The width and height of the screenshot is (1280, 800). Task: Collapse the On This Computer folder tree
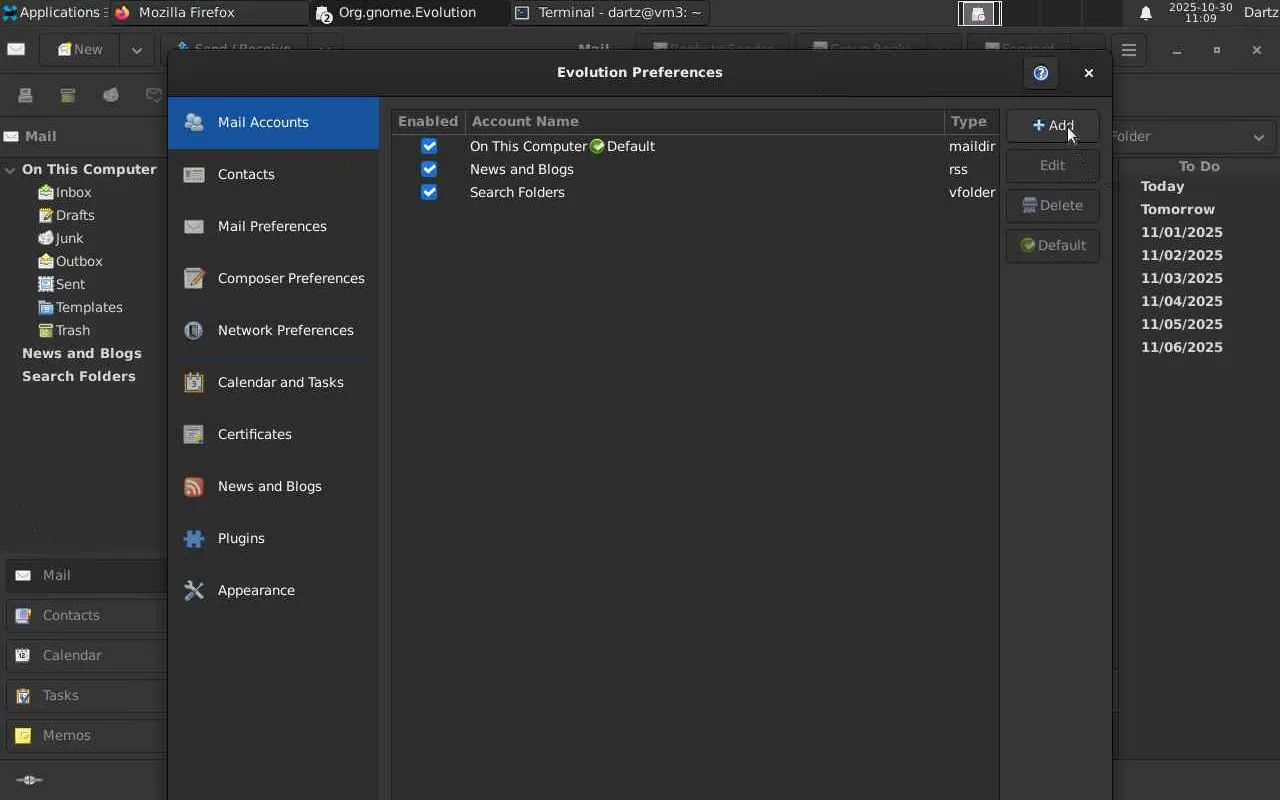point(10,170)
